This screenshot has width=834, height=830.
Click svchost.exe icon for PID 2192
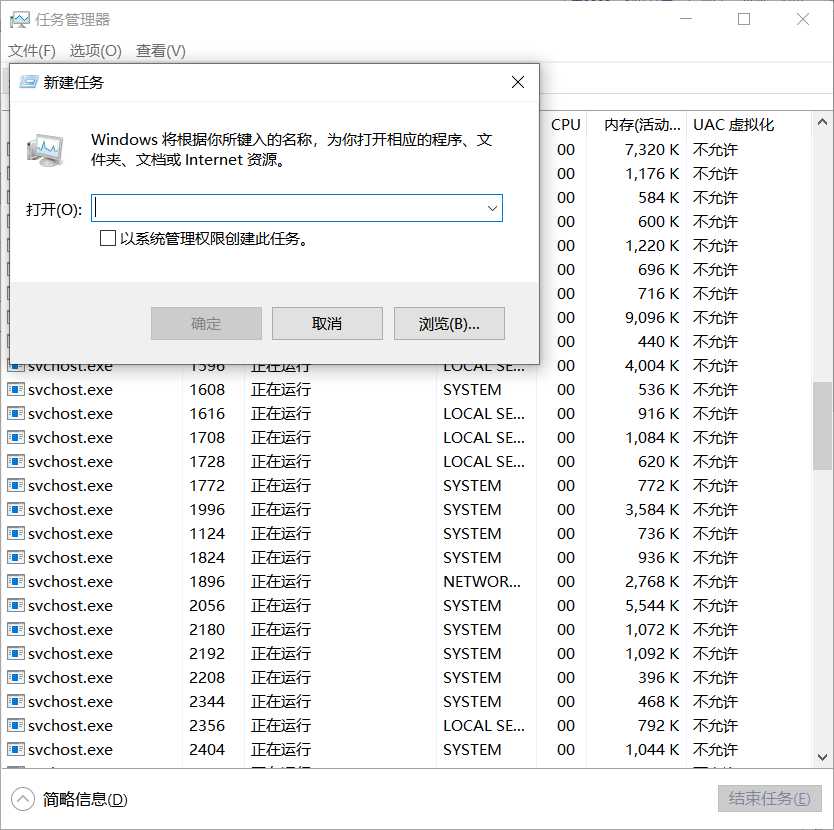click(15, 653)
